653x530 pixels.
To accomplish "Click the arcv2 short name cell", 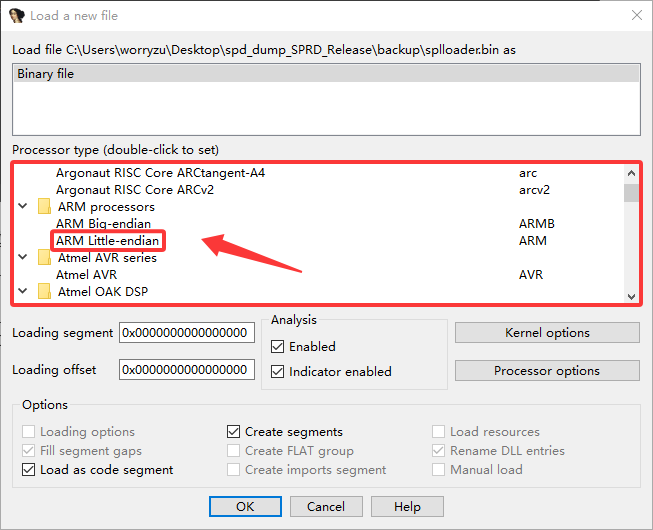I will coord(534,190).
